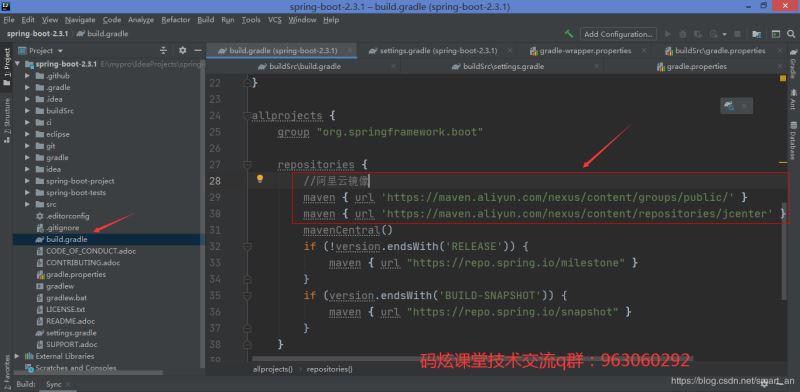The image size is (800, 392).
Task: Click the Run Anything toolbar icon
Action: pyautogui.click(x=776, y=34)
